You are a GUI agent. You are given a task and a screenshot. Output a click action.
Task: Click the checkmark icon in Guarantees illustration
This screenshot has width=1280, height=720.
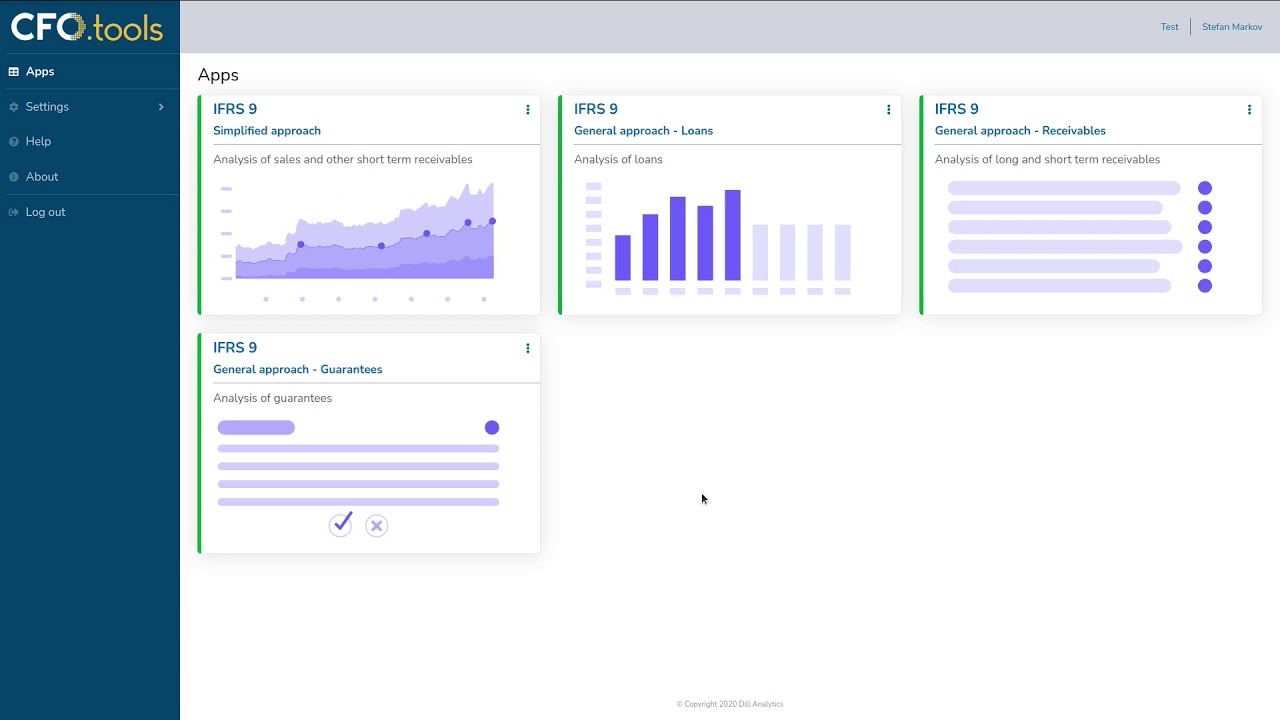[x=341, y=524]
